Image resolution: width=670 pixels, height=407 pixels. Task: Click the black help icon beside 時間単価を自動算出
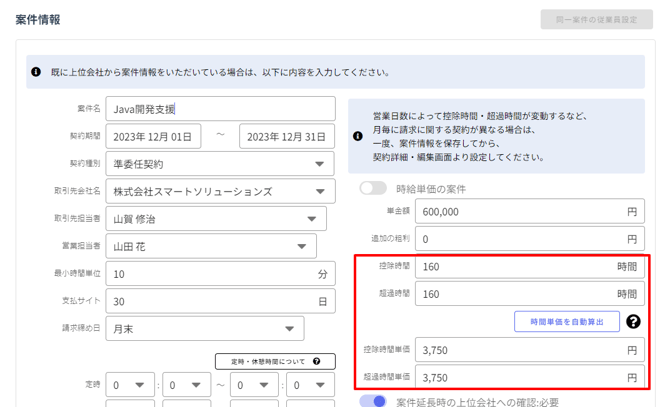pos(633,322)
